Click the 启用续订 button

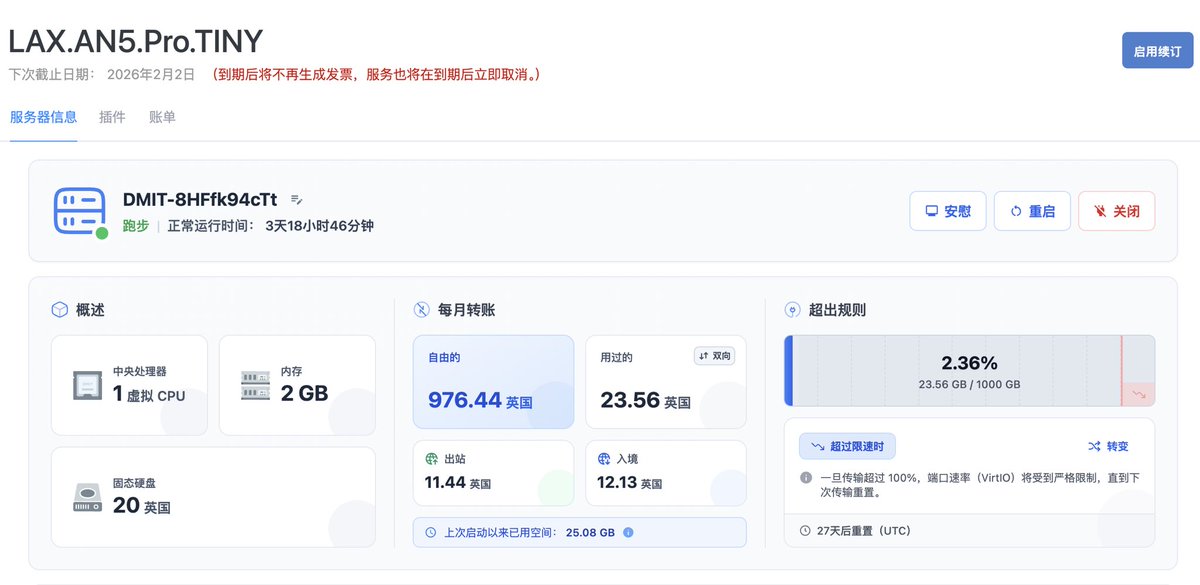[1158, 50]
